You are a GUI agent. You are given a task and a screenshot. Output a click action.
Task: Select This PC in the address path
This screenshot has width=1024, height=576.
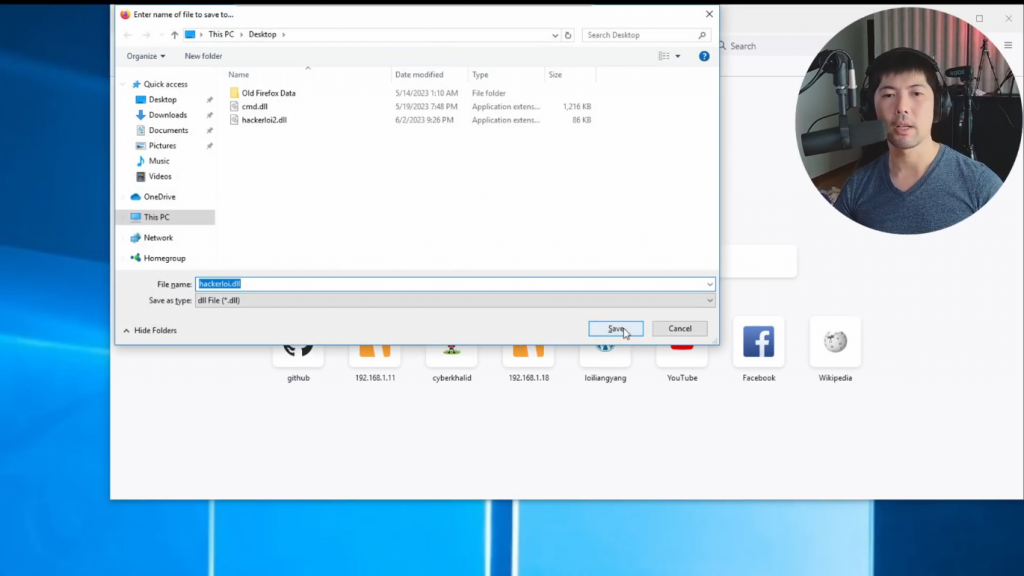click(x=221, y=35)
